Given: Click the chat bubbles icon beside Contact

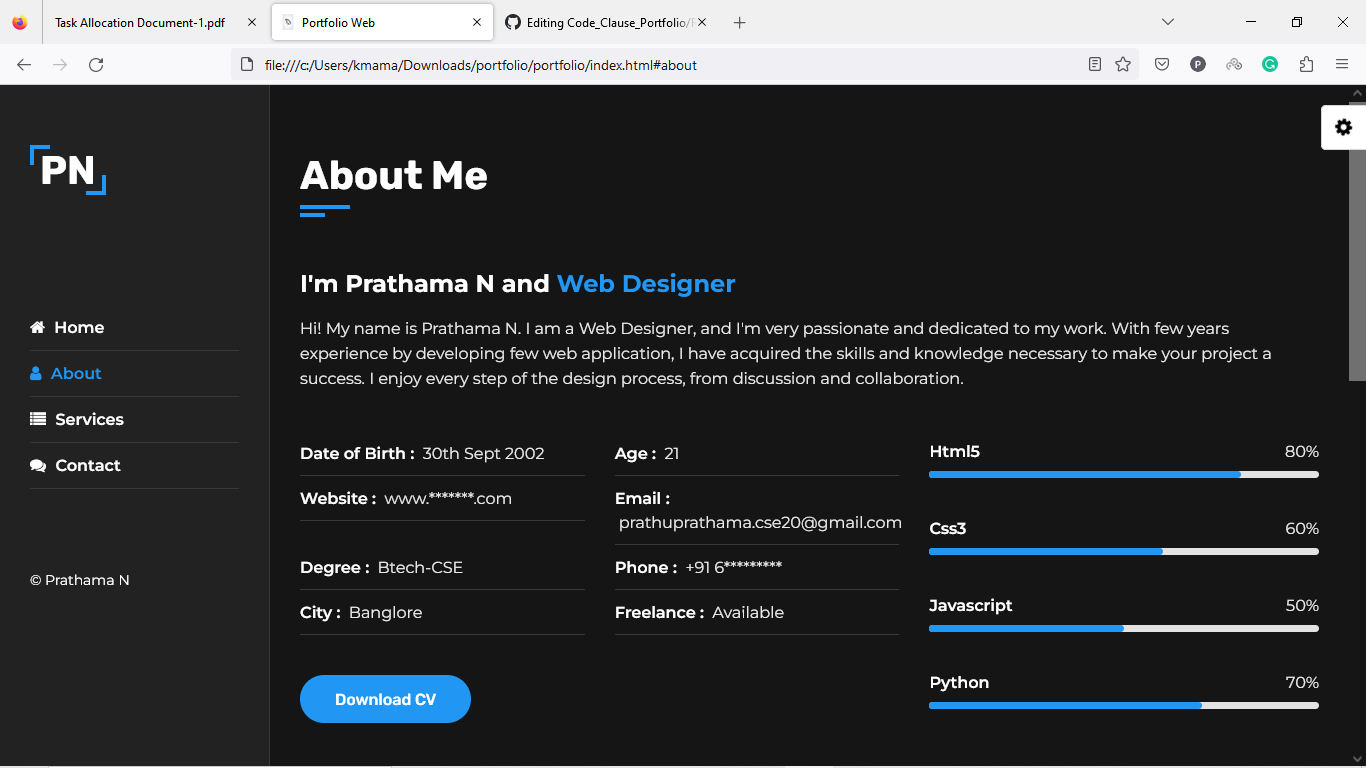Looking at the screenshot, I should point(38,466).
